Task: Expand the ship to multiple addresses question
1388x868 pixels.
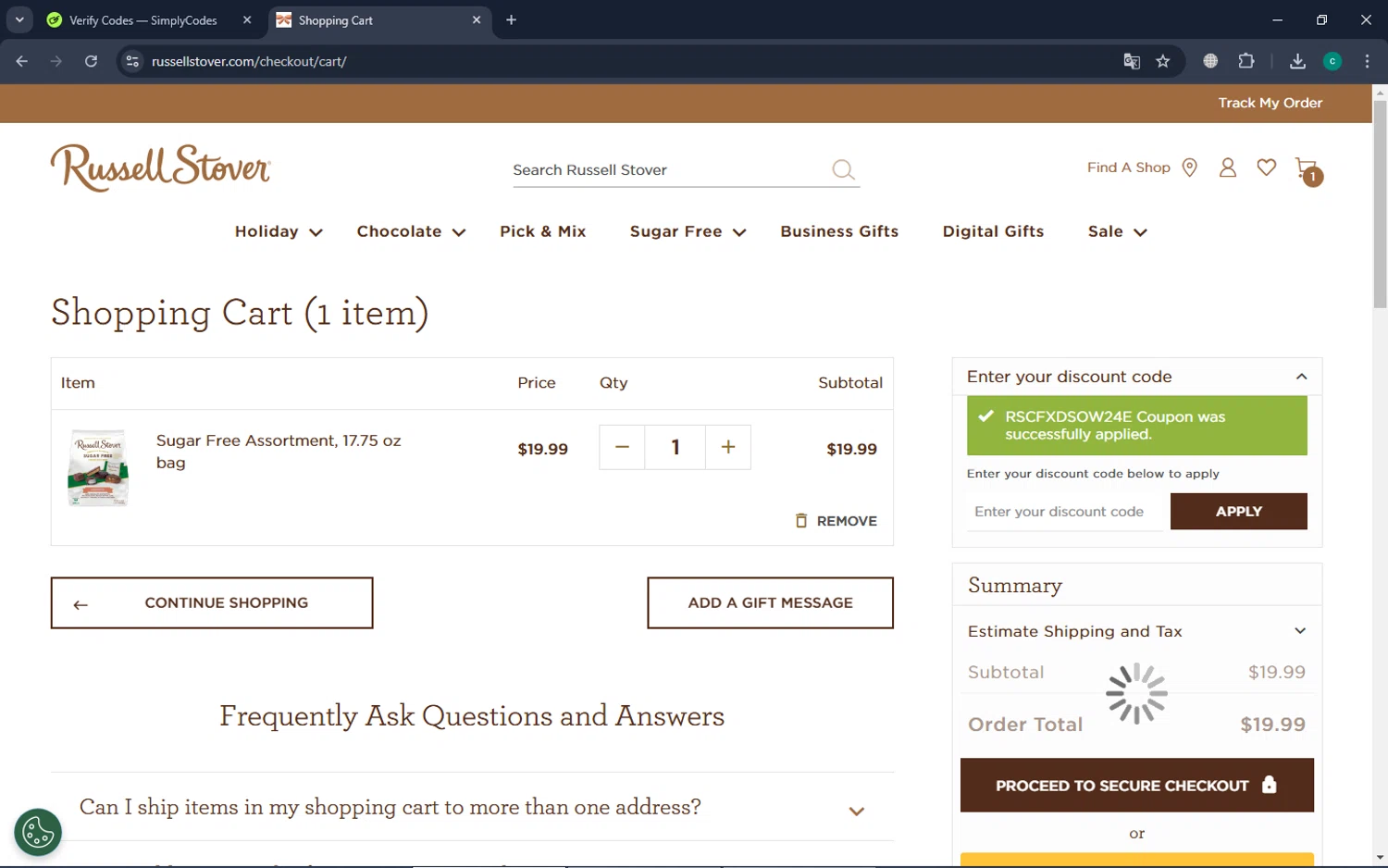Action: (x=856, y=811)
